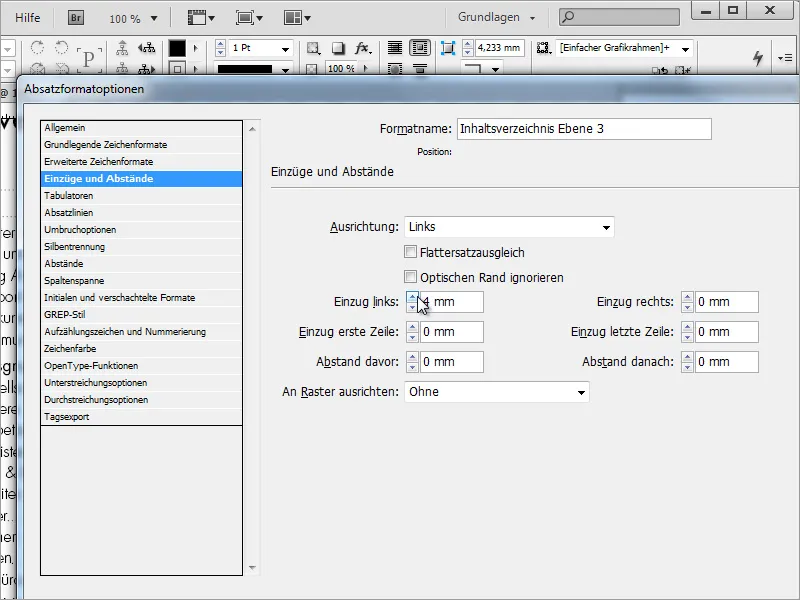This screenshot has width=800, height=600.
Task: Select Tagsexport category
Action: pyautogui.click(x=141, y=417)
